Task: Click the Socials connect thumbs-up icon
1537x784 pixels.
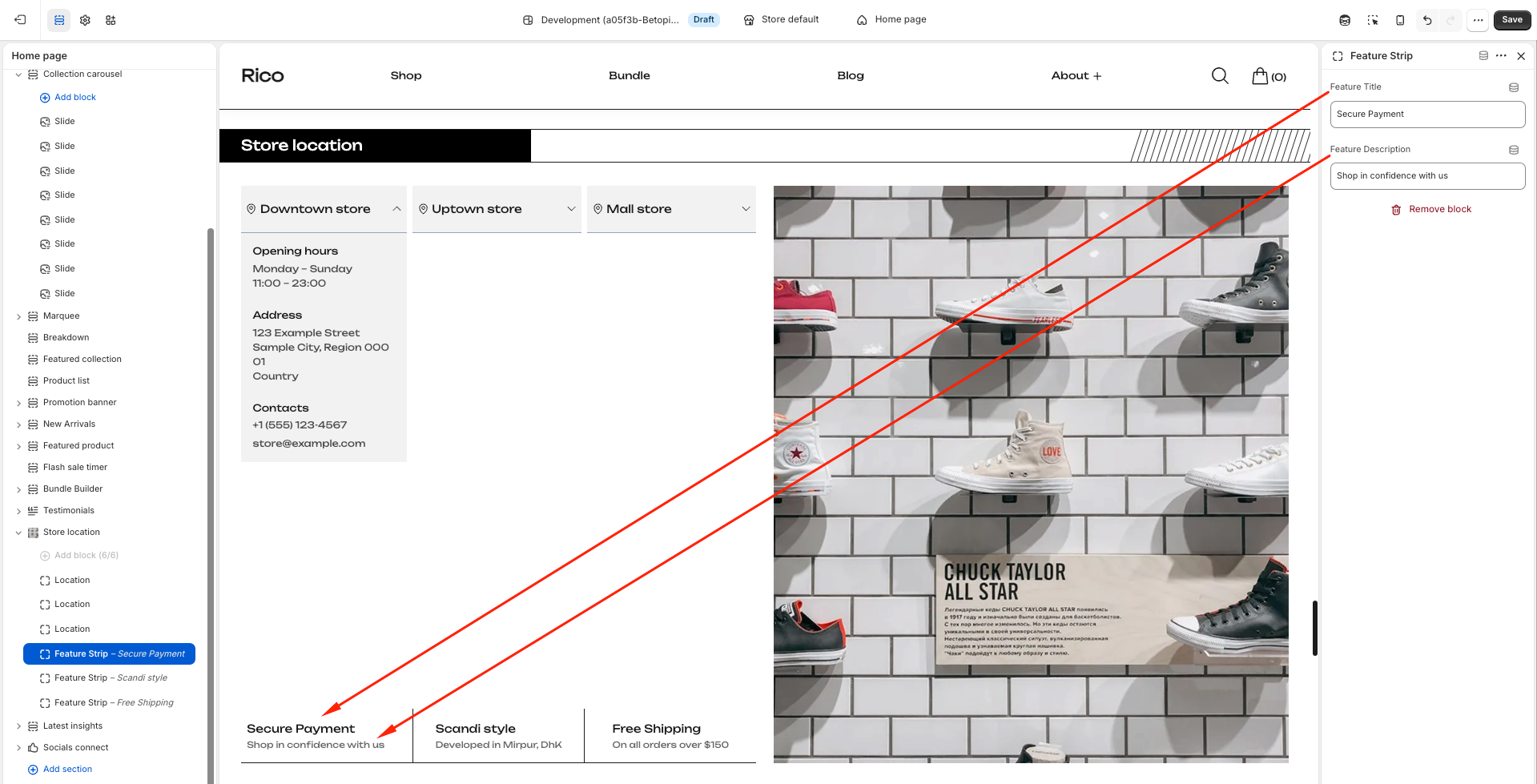Action: (33, 748)
